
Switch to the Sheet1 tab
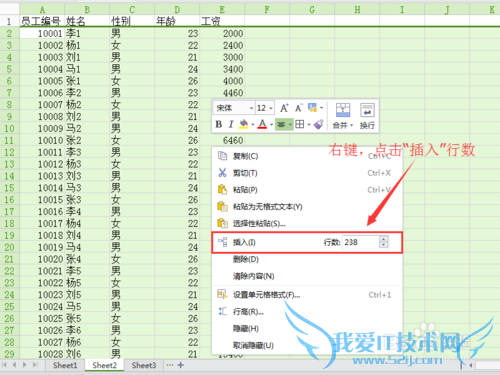(65, 365)
